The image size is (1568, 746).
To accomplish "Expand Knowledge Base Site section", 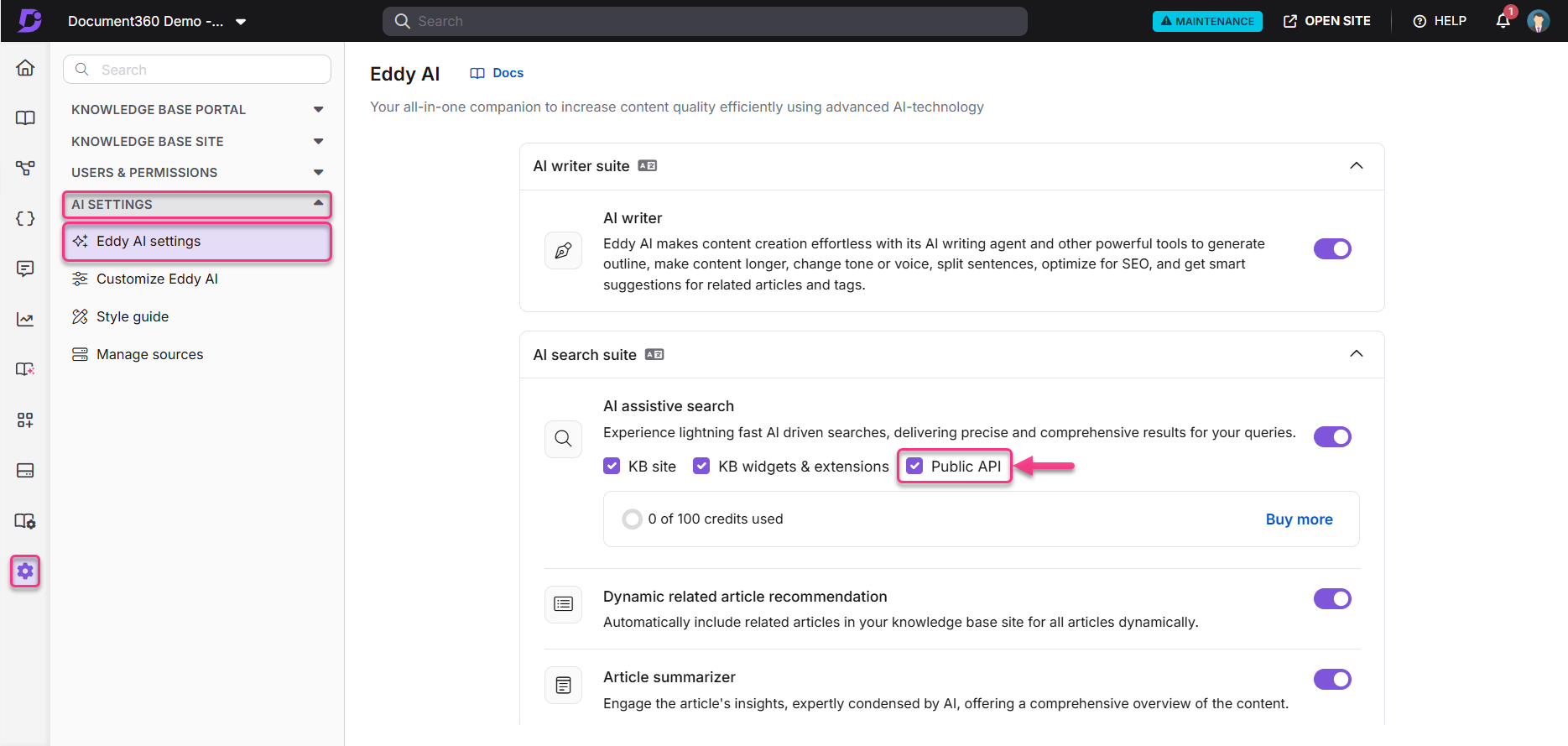I will (197, 142).
